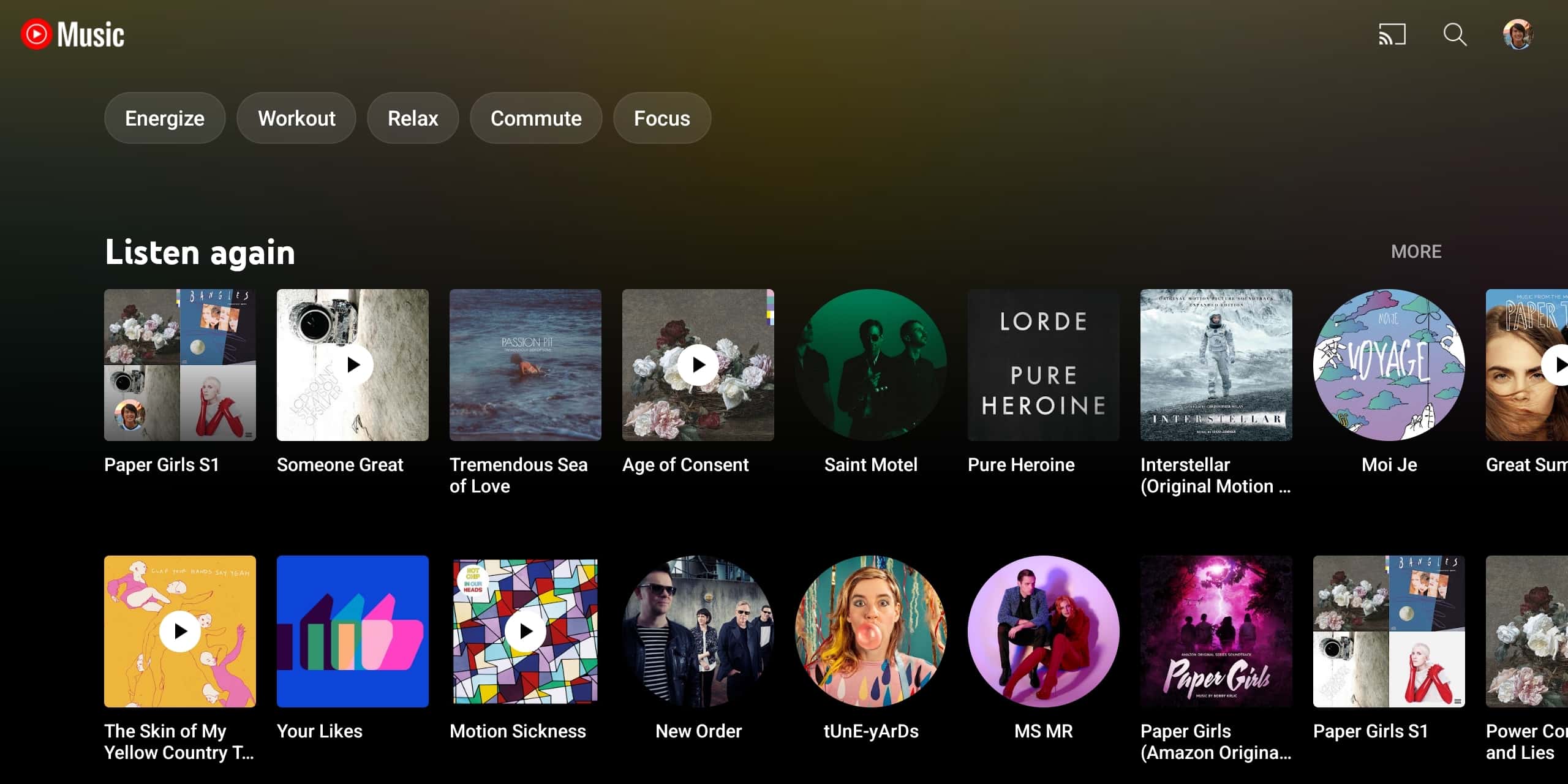Pick the Commute mood chip

pos(536,118)
